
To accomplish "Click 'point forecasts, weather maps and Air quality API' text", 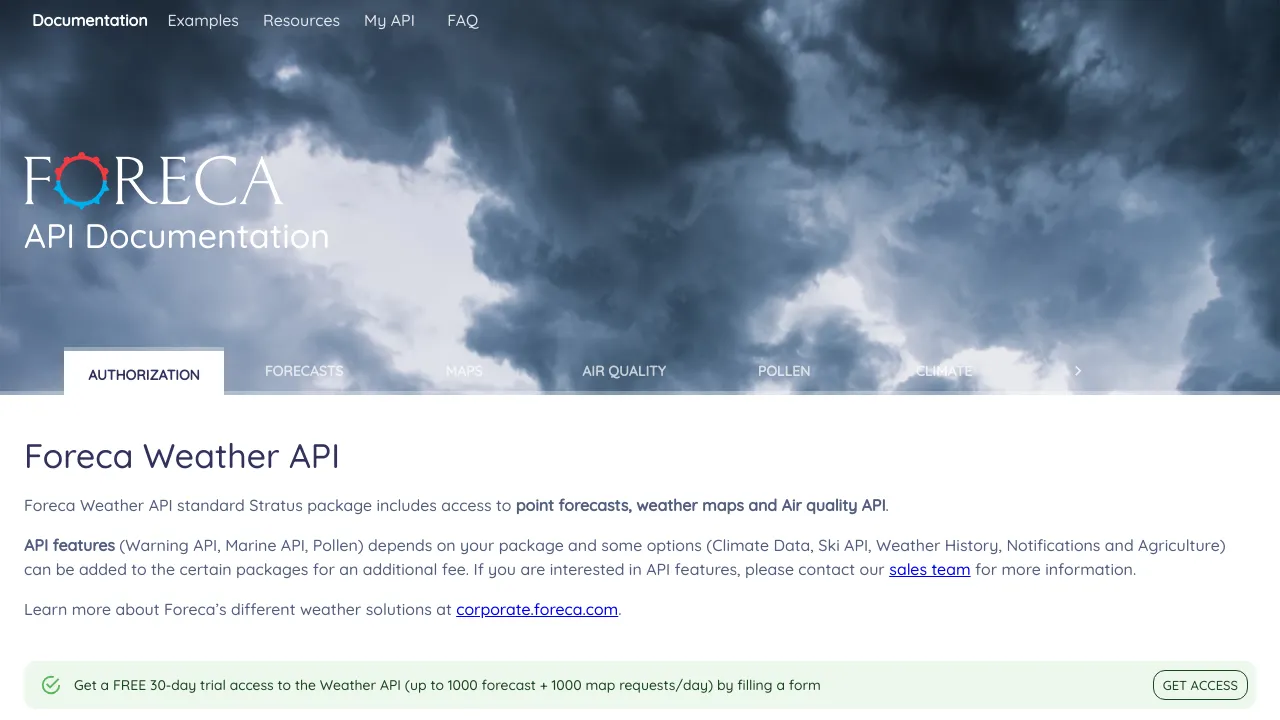I will coord(701,506).
